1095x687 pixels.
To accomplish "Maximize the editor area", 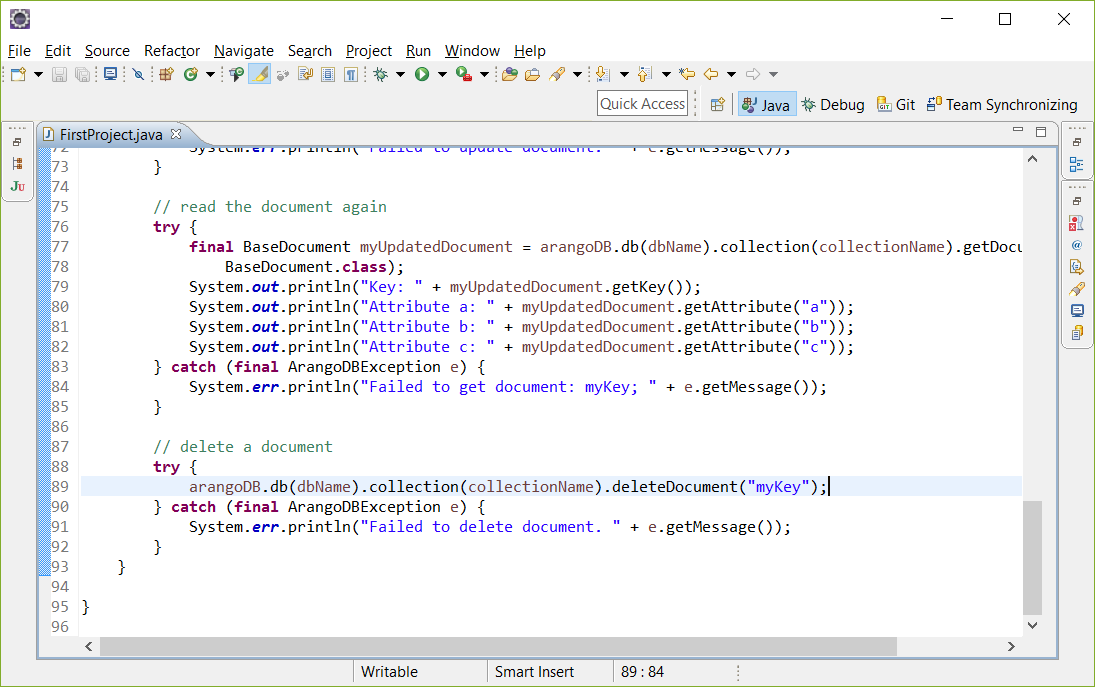I will [x=1041, y=131].
